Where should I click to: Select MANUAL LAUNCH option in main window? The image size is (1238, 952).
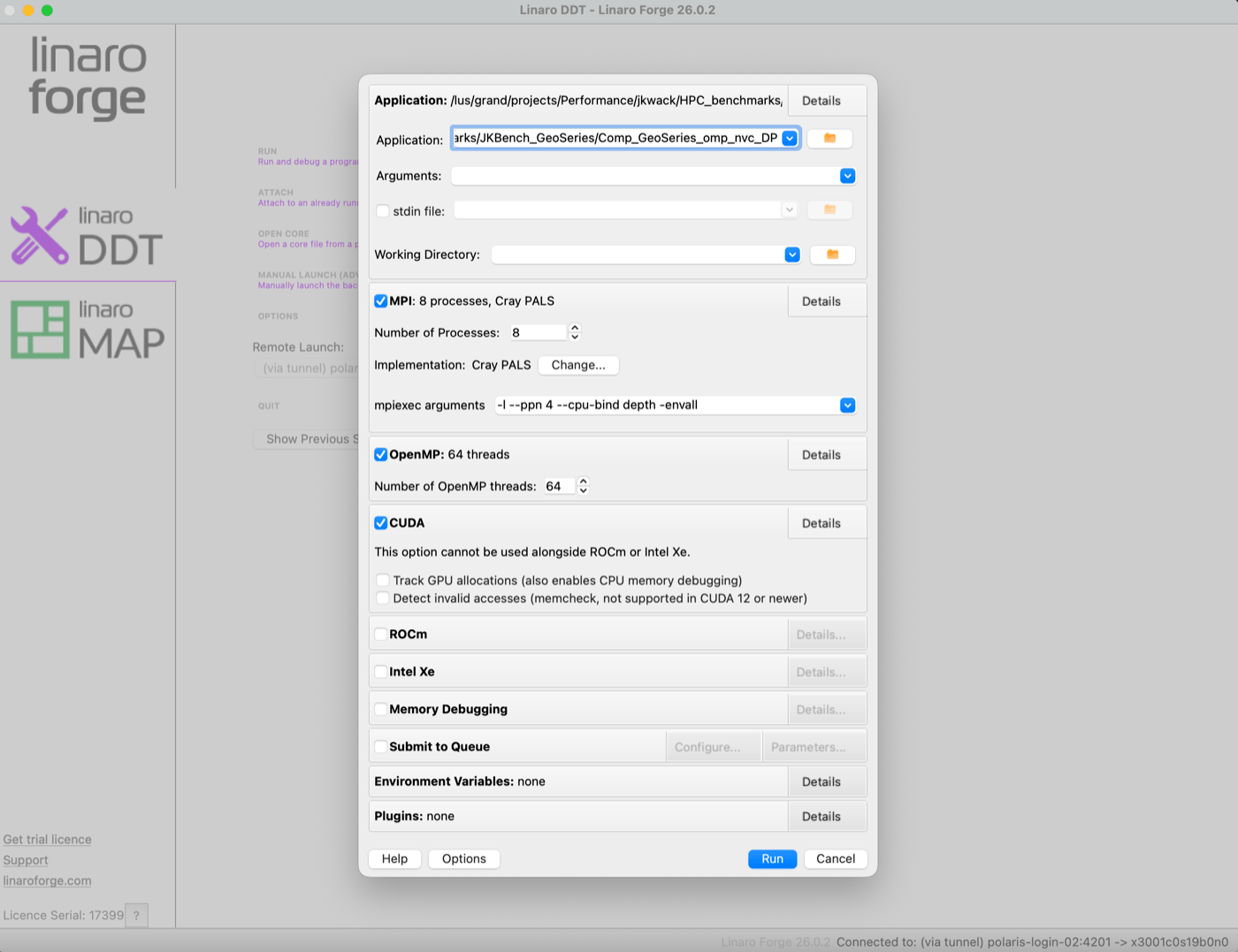[x=308, y=280]
